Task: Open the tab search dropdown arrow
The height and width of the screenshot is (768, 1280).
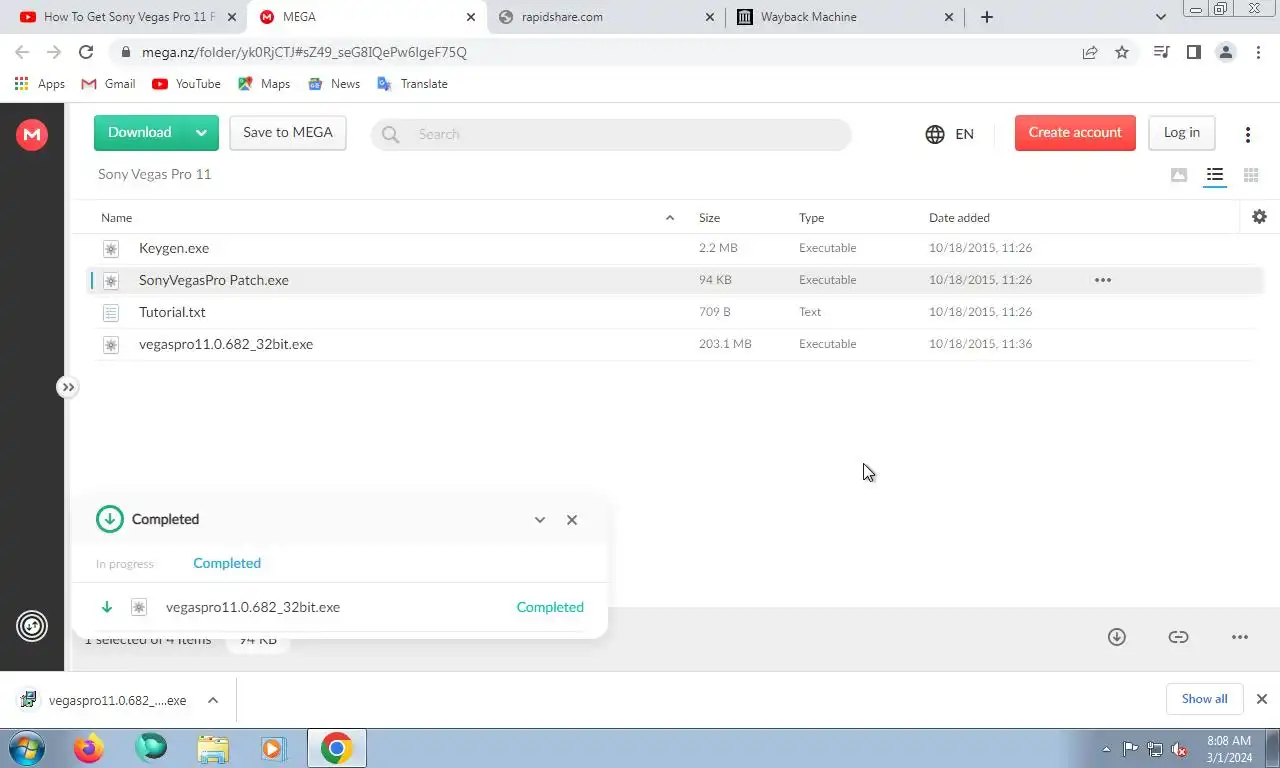Action: tap(1161, 17)
